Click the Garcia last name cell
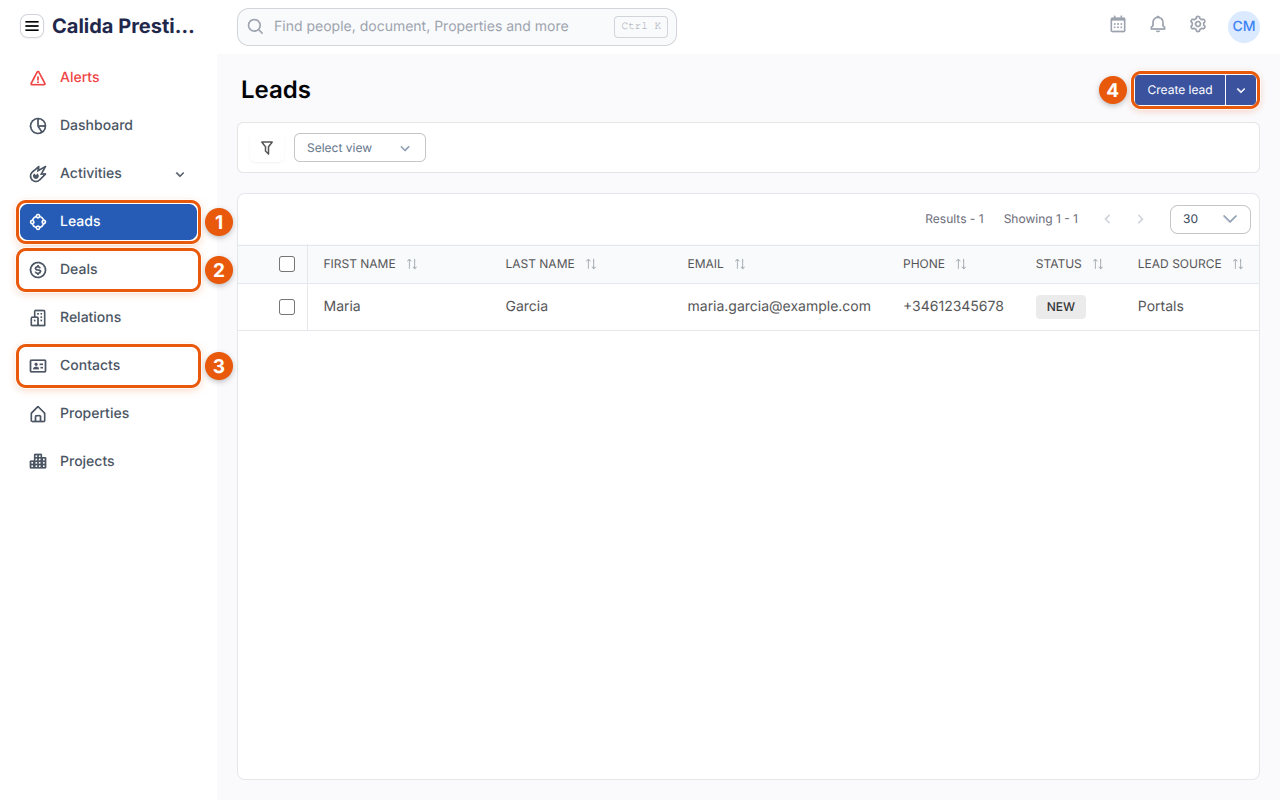This screenshot has width=1280, height=800. click(527, 306)
